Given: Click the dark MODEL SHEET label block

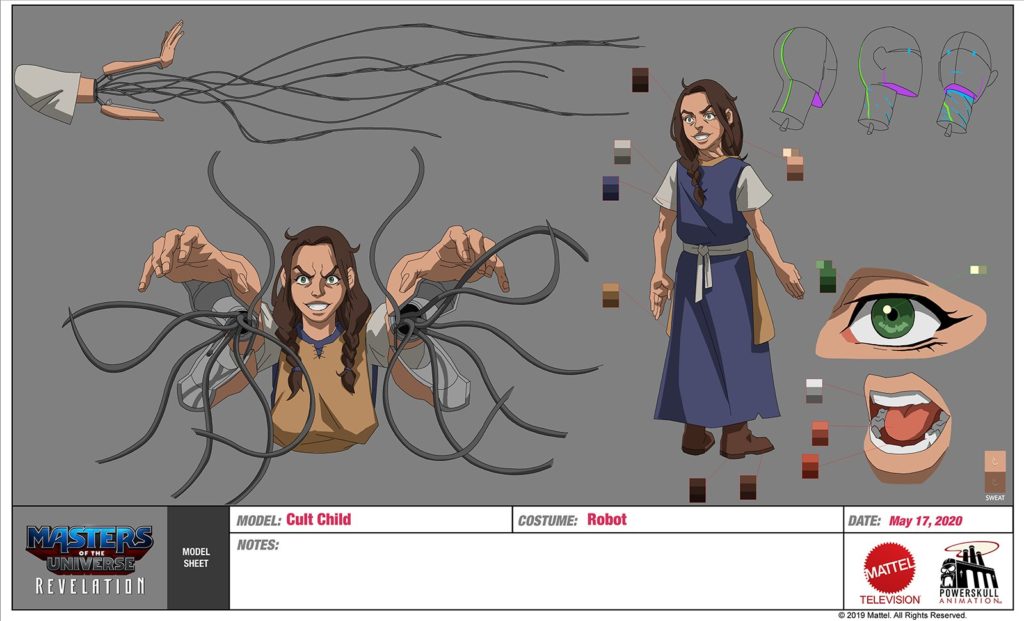Looking at the screenshot, I should 196,558.
